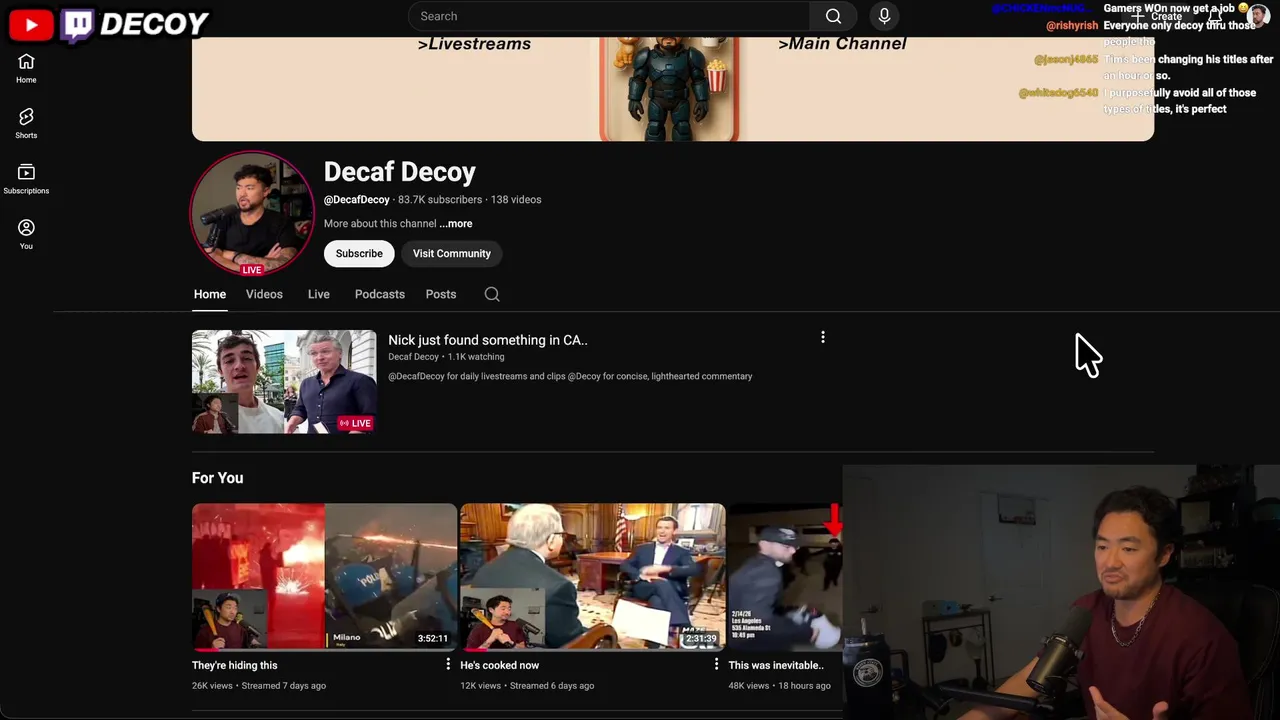This screenshot has width=1280, height=720.
Task: Click the They're hiding this title
Action: 235,665
